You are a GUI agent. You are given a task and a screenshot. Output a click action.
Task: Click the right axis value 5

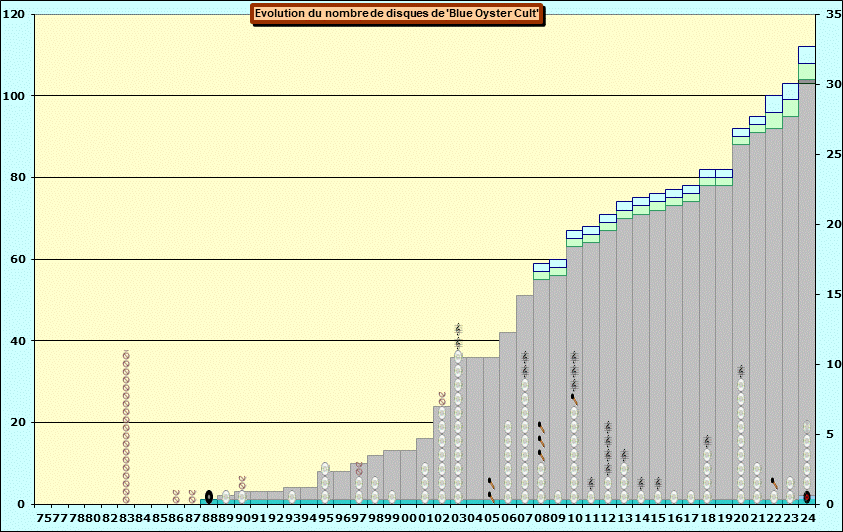830,434
